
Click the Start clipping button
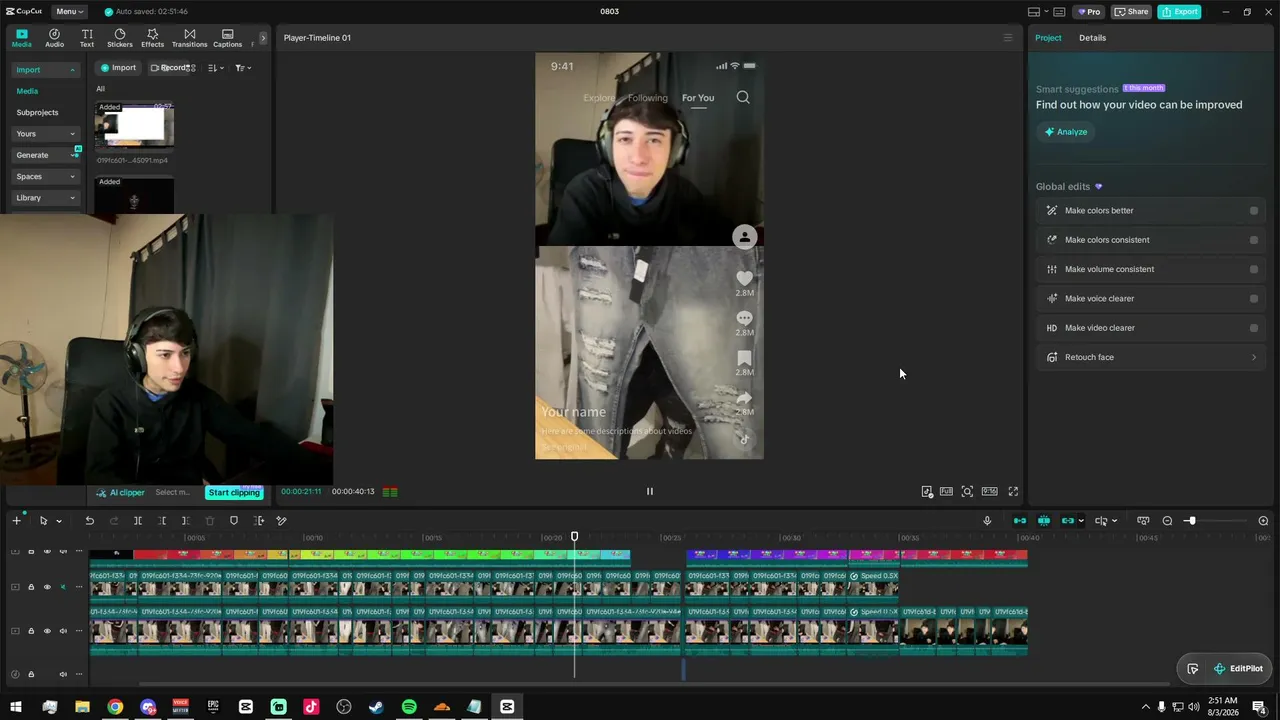[x=234, y=492]
